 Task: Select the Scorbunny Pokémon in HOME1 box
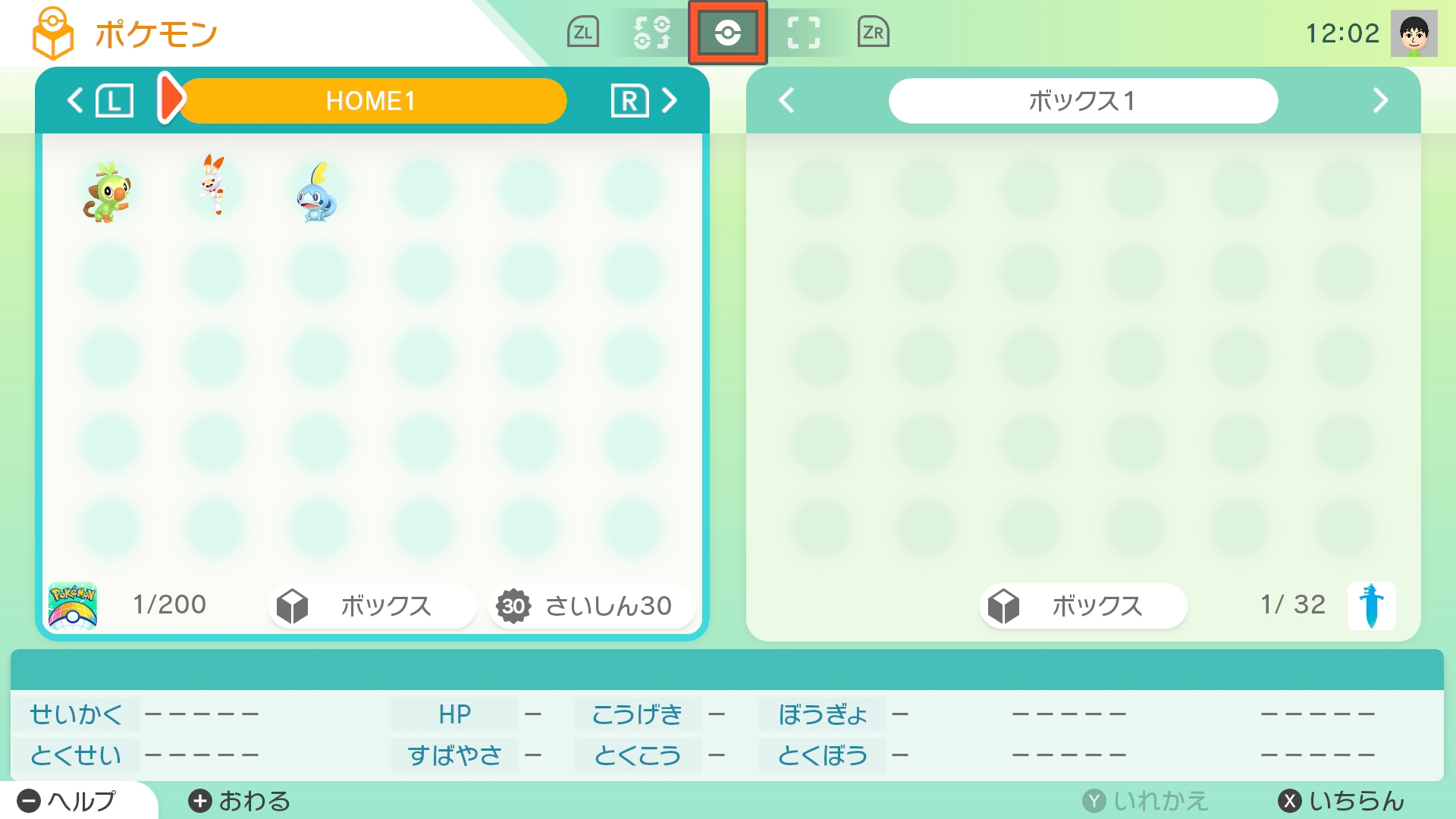[x=213, y=185]
